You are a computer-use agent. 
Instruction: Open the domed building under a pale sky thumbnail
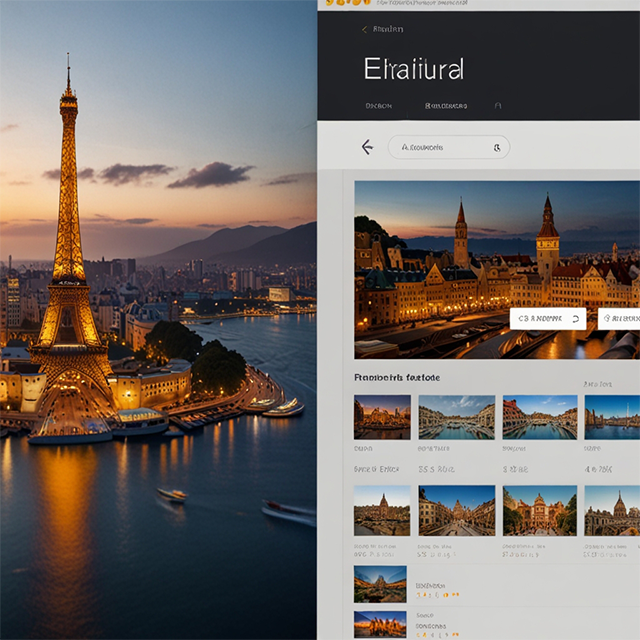pyautogui.click(x=382, y=510)
